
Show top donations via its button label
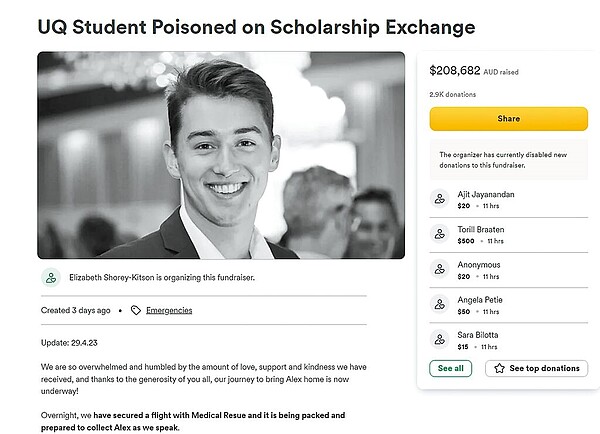(544, 368)
